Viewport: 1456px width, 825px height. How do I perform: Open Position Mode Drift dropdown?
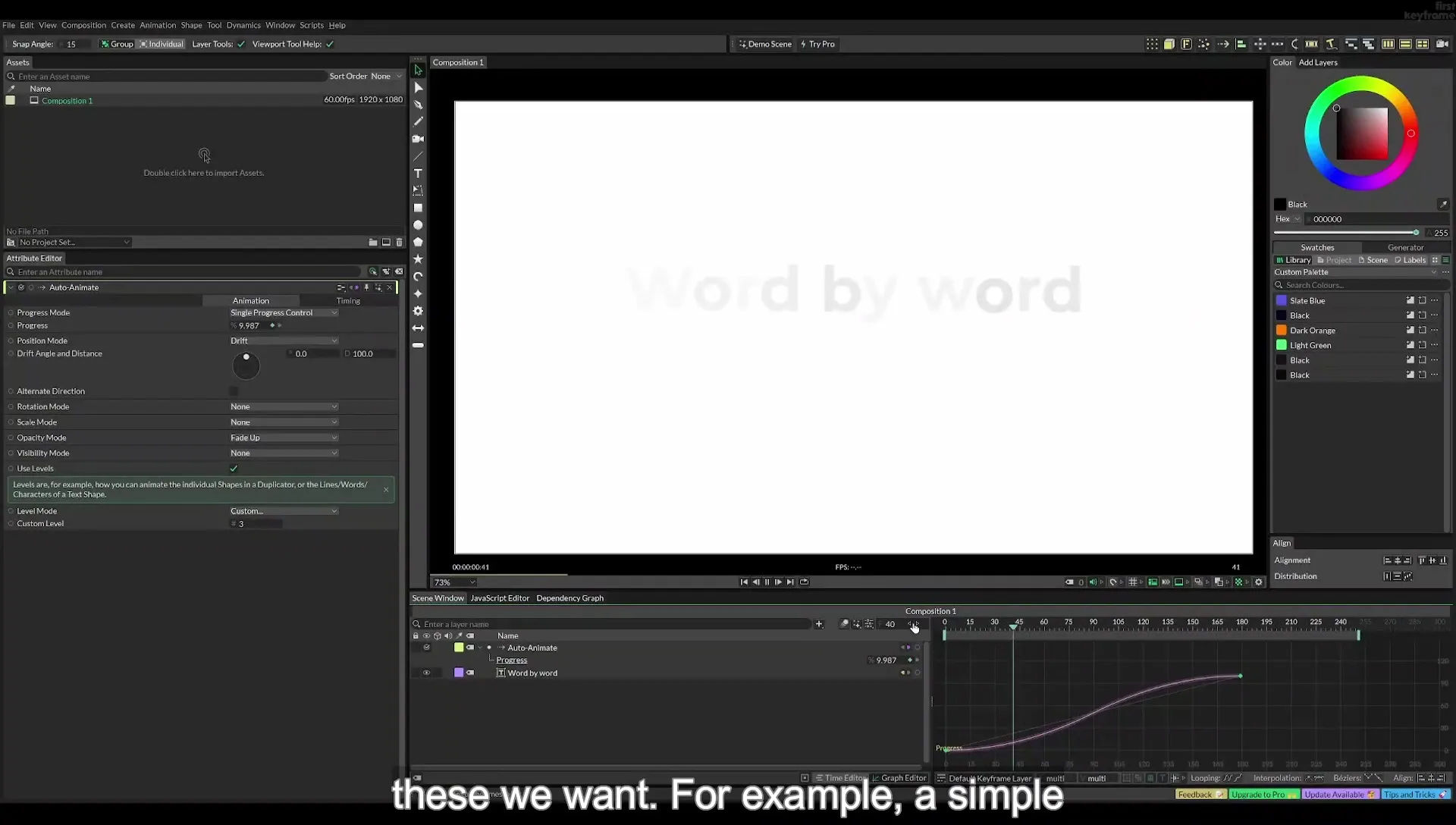pos(284,340)
